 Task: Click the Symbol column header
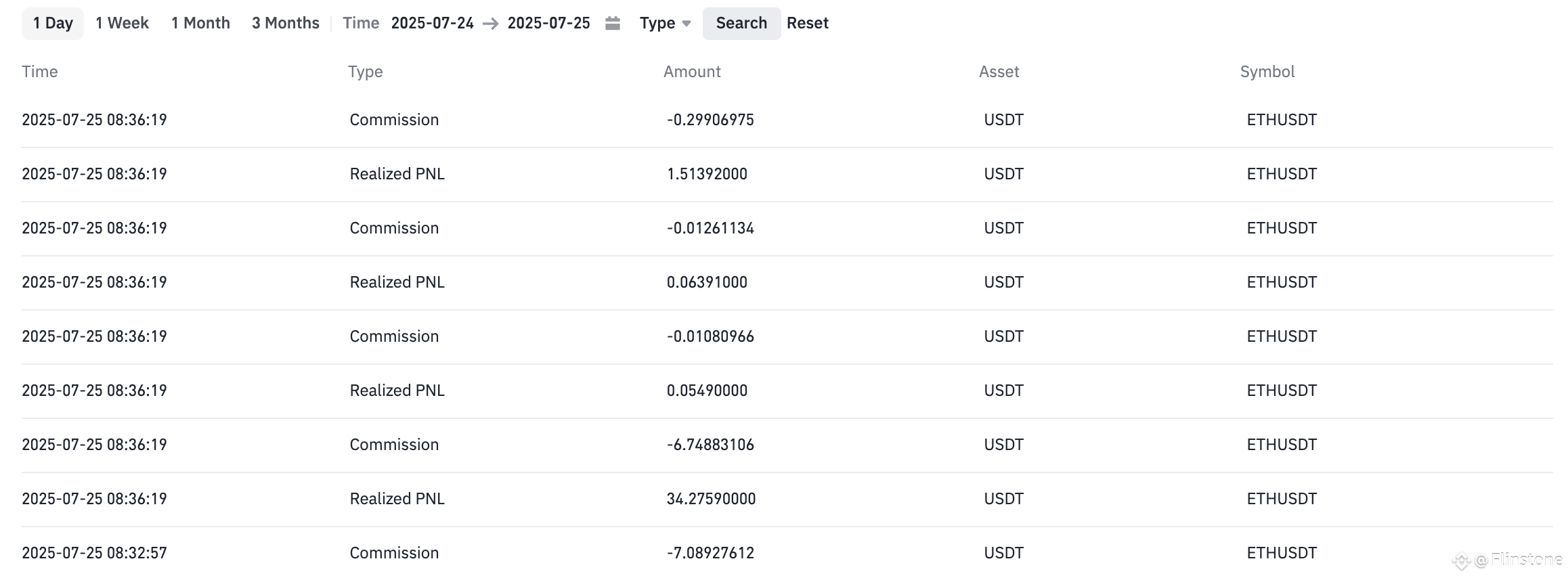point(1267,72)
